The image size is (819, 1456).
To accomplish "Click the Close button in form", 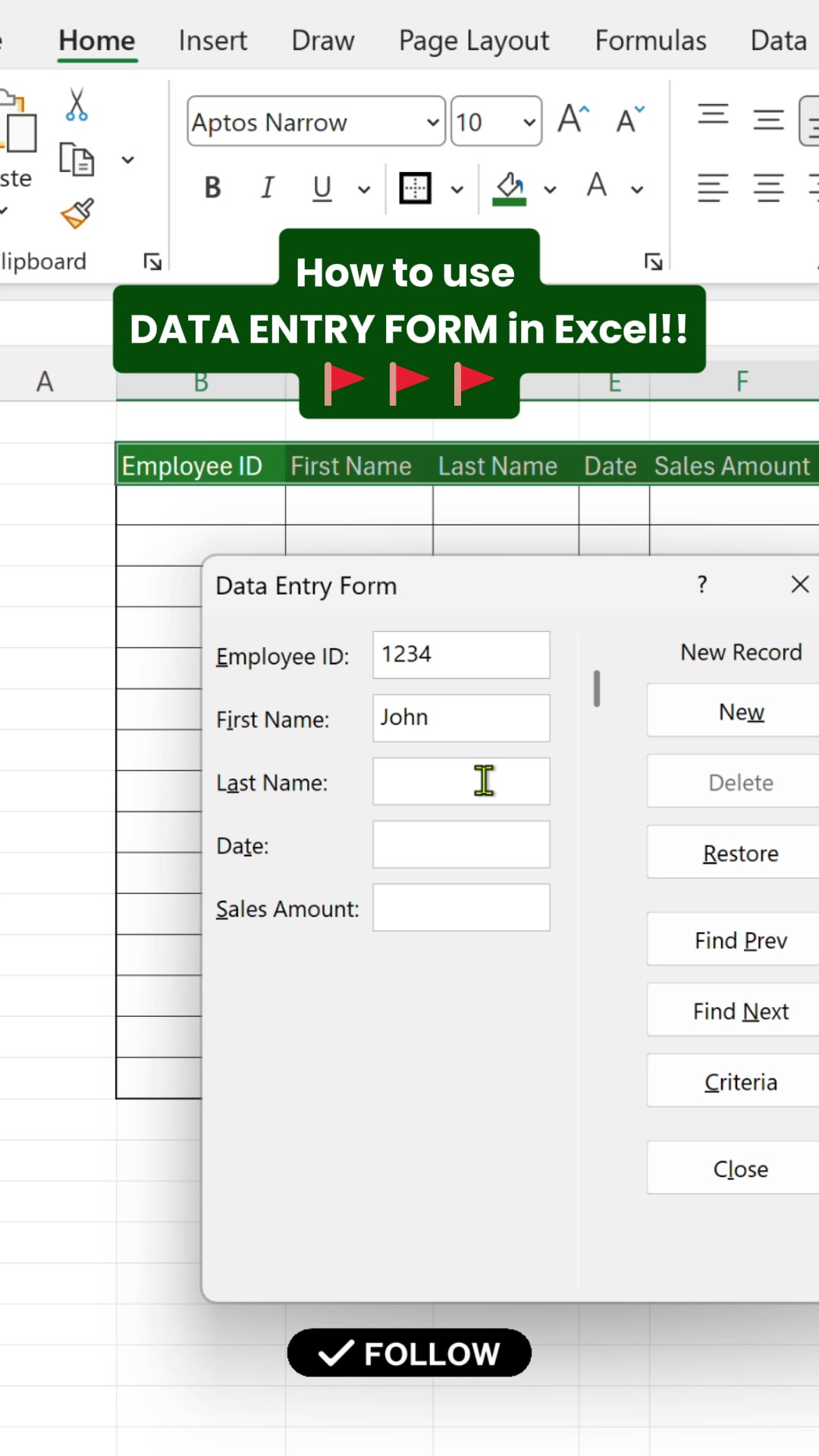I will (x=733, y=1168).
